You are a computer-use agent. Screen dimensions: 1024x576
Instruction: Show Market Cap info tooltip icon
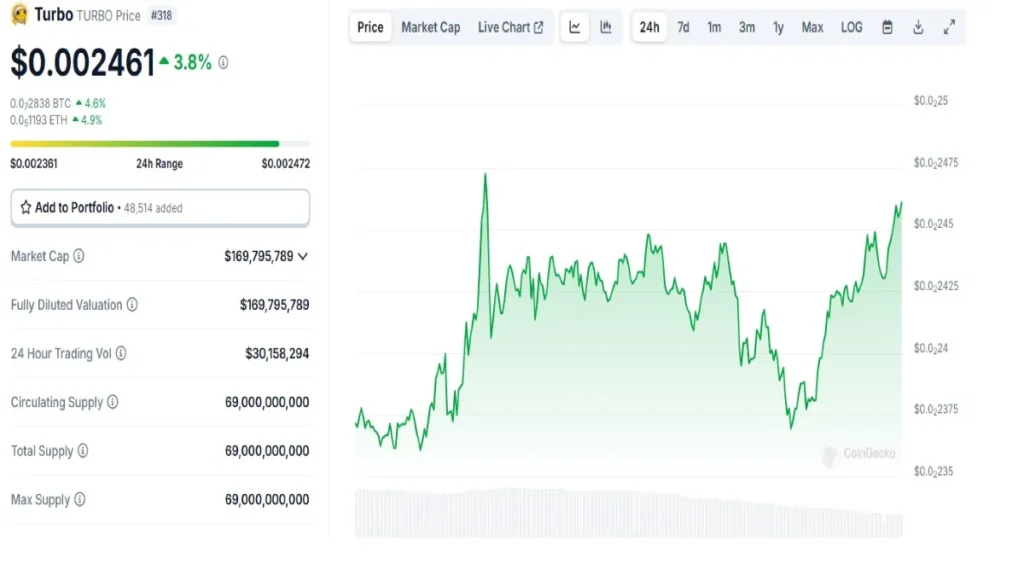[x=78, y=256]
